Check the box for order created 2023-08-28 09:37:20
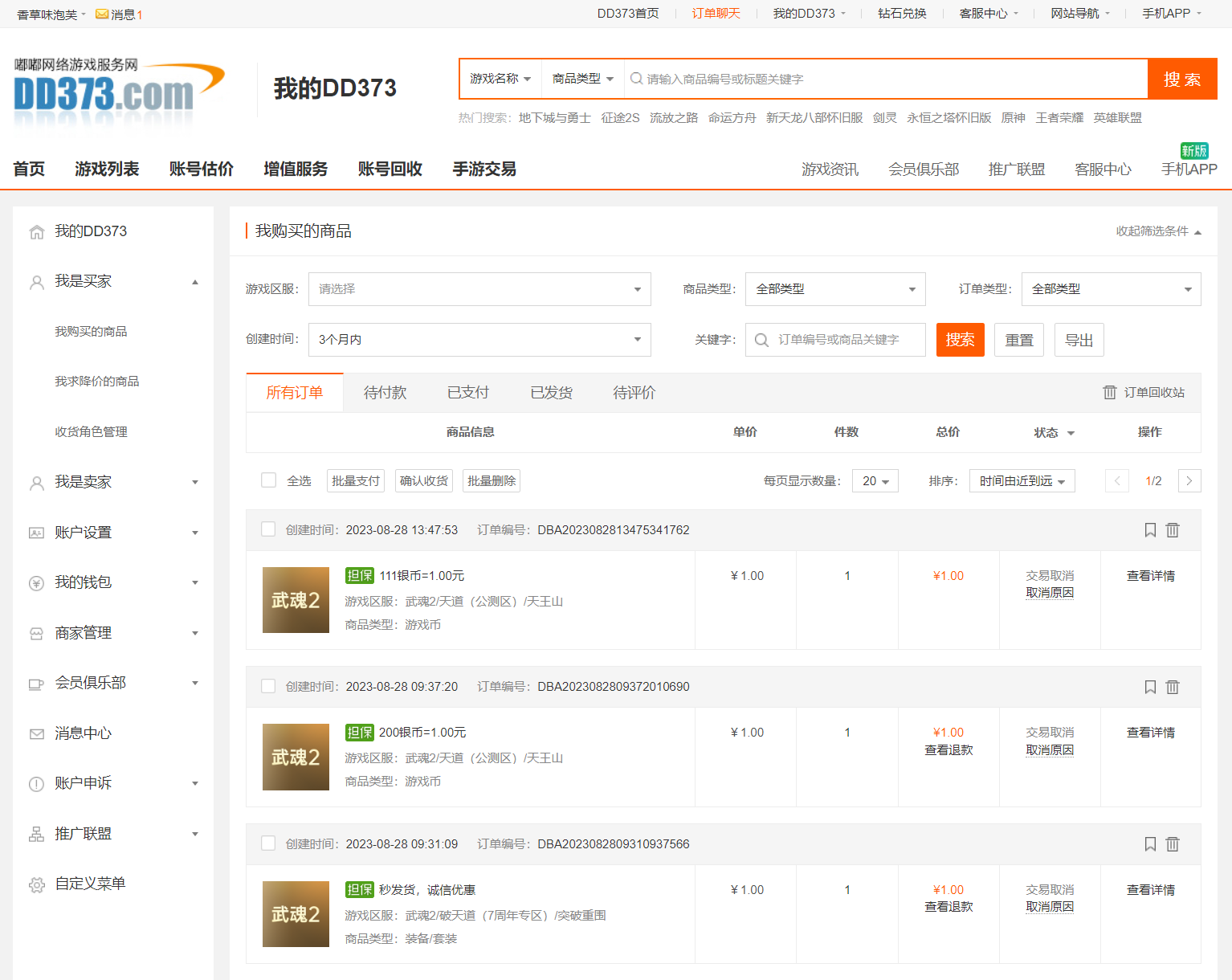Screen dimensions: 1232x980 (x=268, y=686)
